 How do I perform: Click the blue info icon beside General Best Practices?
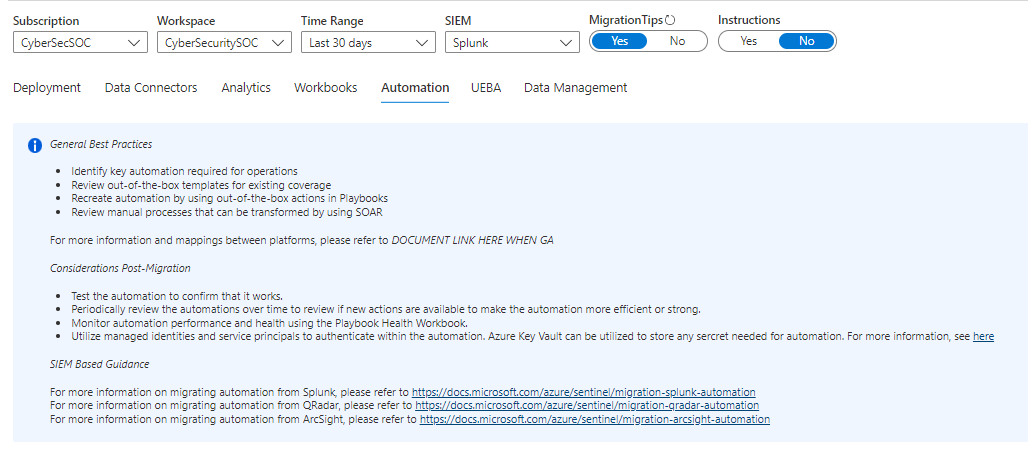(35, 145)
